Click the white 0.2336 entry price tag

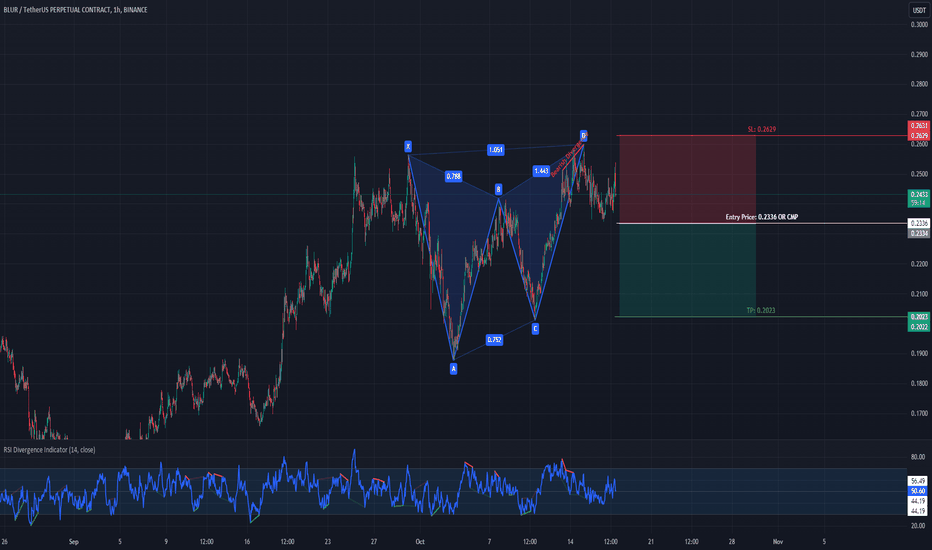919,223
